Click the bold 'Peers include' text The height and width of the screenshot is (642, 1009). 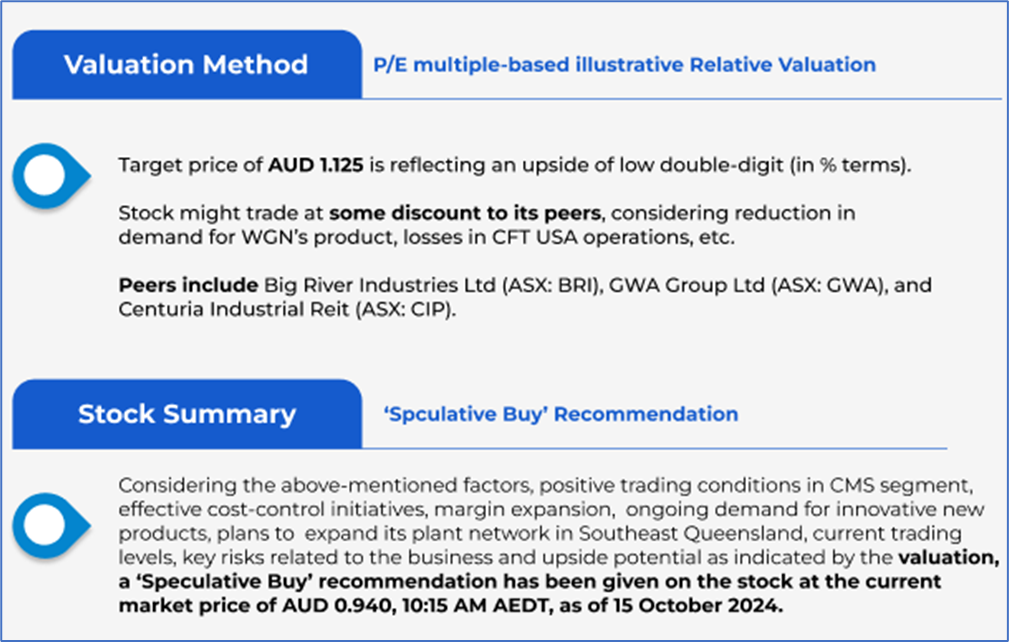coord(174,285)
